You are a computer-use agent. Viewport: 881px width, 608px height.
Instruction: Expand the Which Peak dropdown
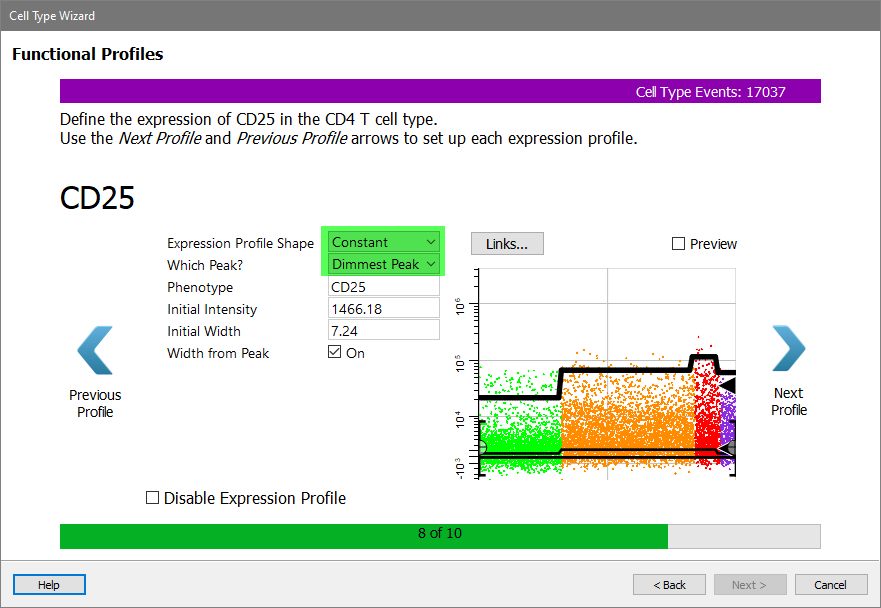pyautogui.click(x=384, y=264)
